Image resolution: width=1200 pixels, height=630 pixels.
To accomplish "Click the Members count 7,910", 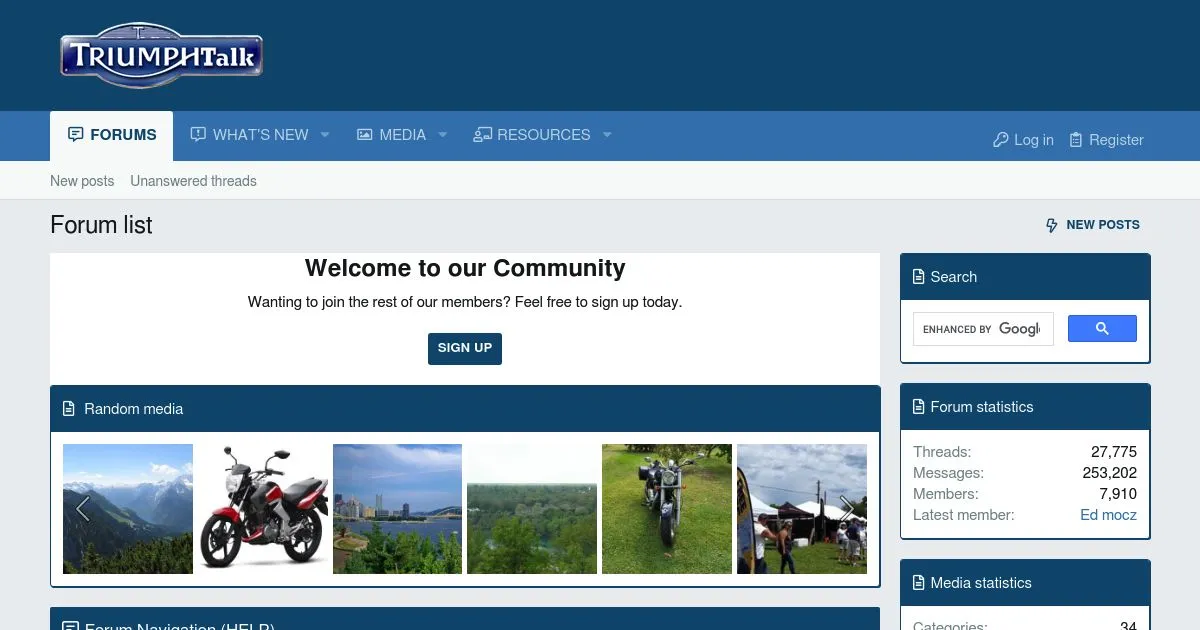I will click(1118, 494).
